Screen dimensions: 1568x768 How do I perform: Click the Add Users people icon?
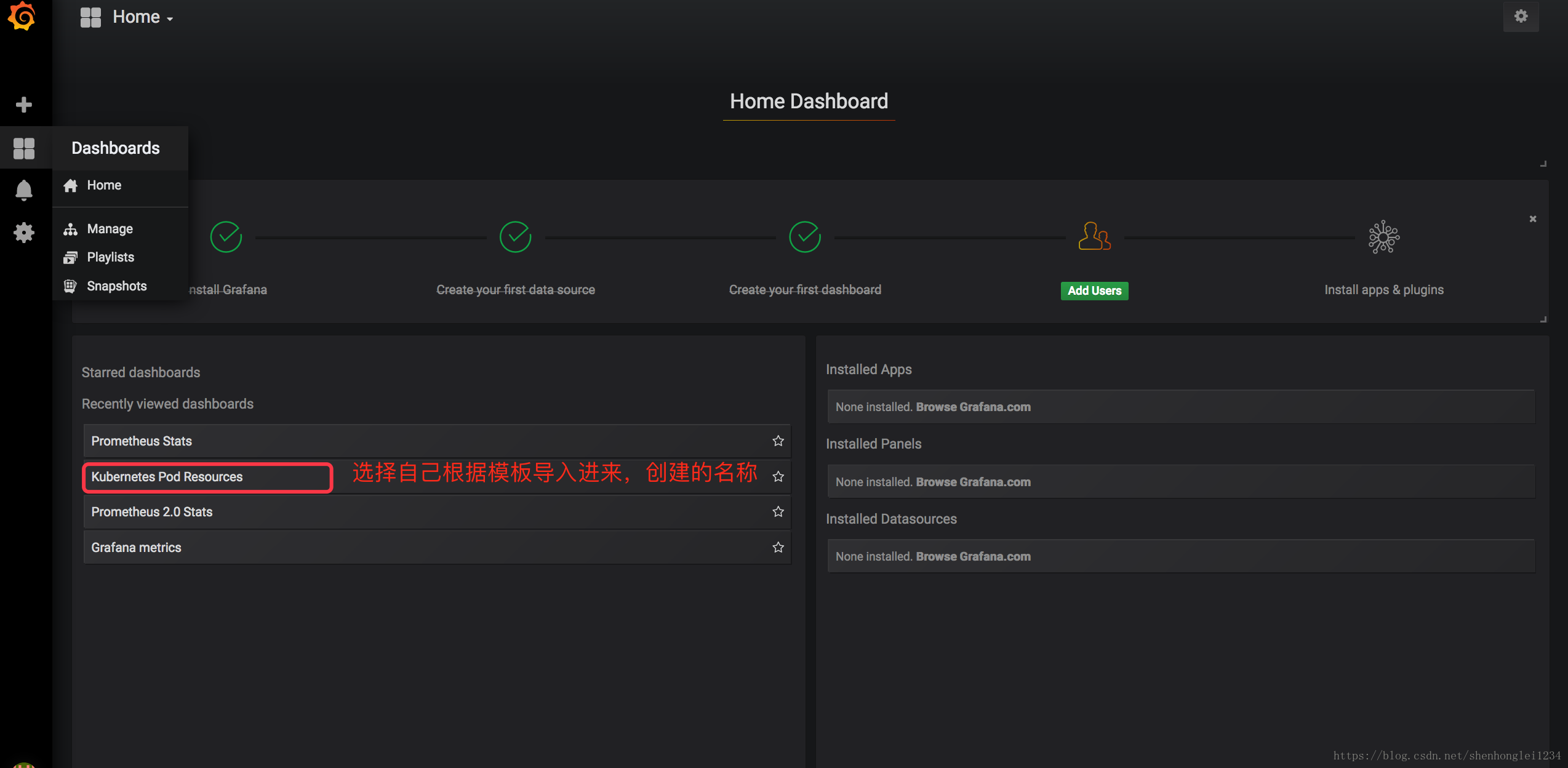1094,236
